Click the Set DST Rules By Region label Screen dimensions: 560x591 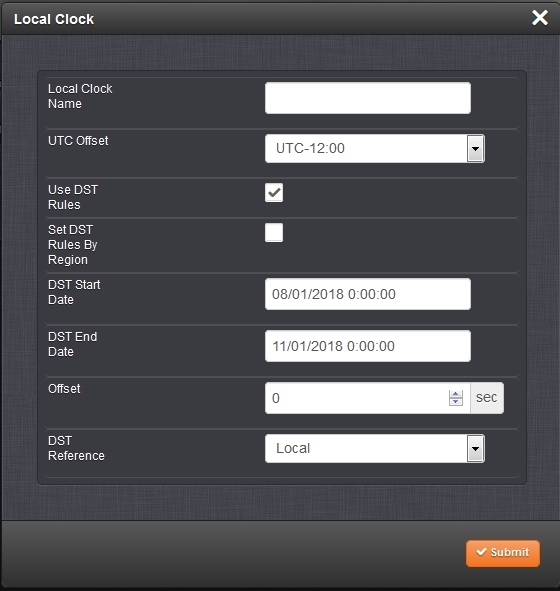click(x=73, y=245)
